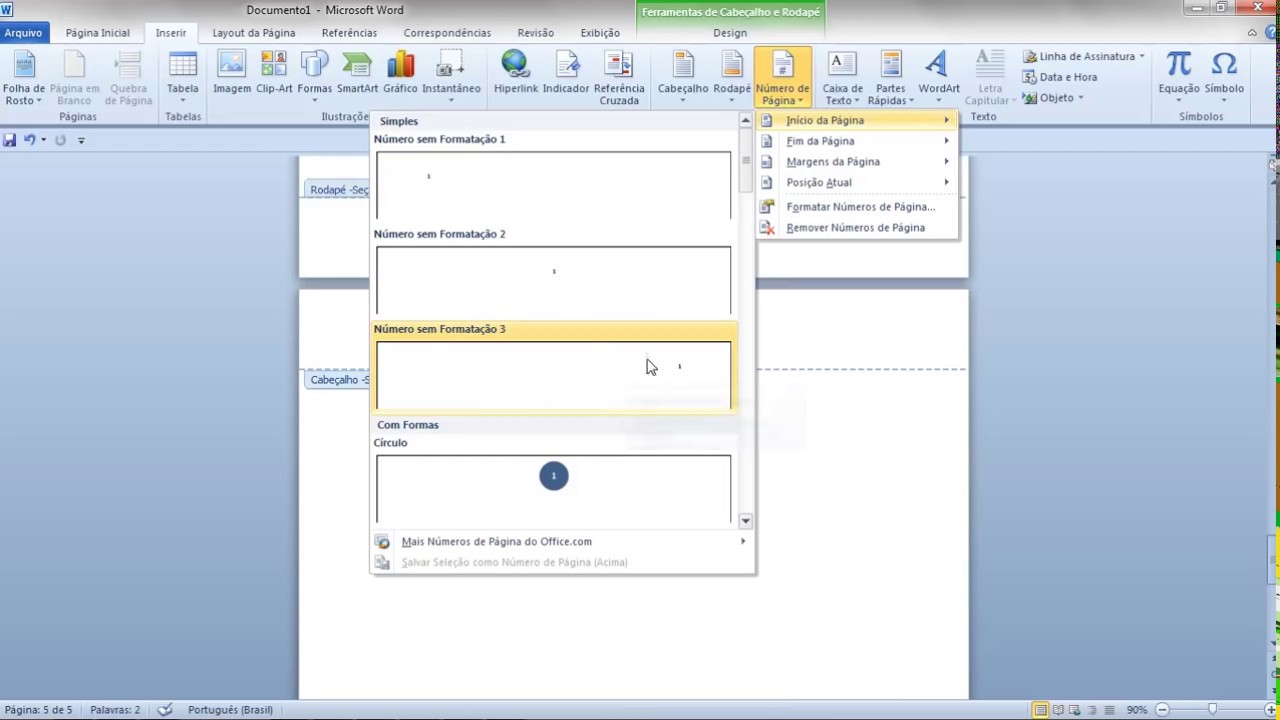Open Mais Números de Página do Office.com
1280x720 pixels.
[x=562, y=542]
